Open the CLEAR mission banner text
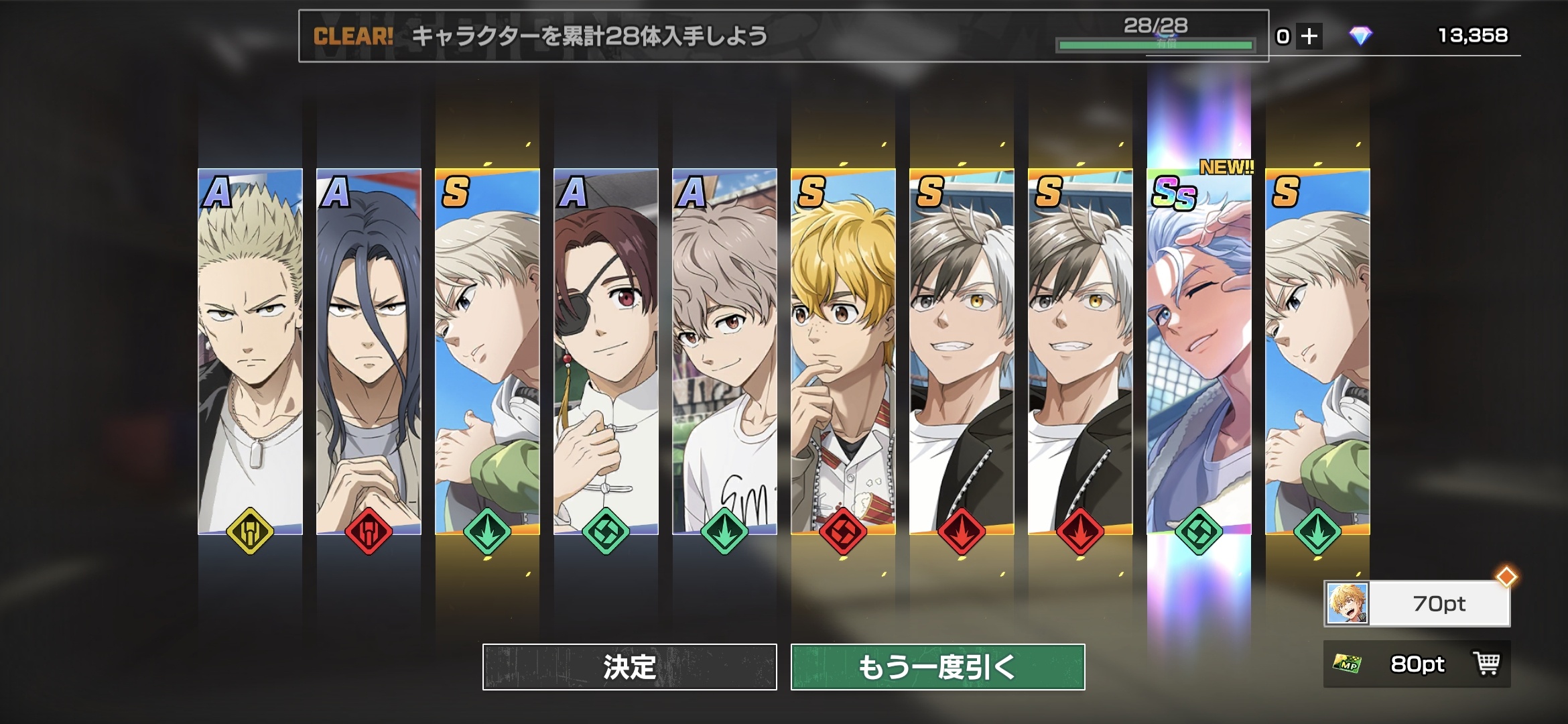This screenshot has height=724, width=1568. pos(540,36)
